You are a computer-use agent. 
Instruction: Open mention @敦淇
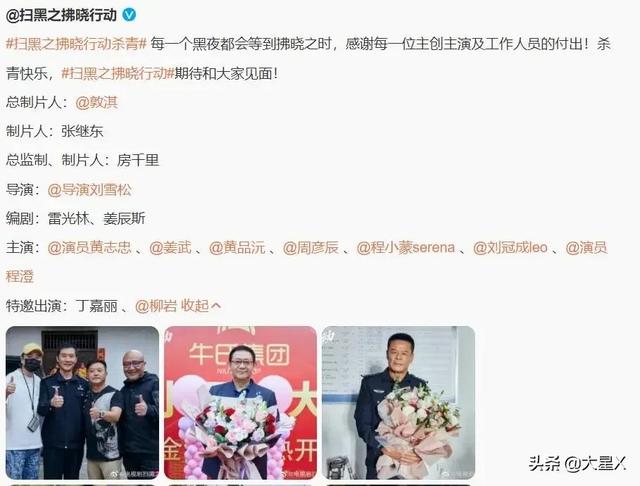coord(97,102)
